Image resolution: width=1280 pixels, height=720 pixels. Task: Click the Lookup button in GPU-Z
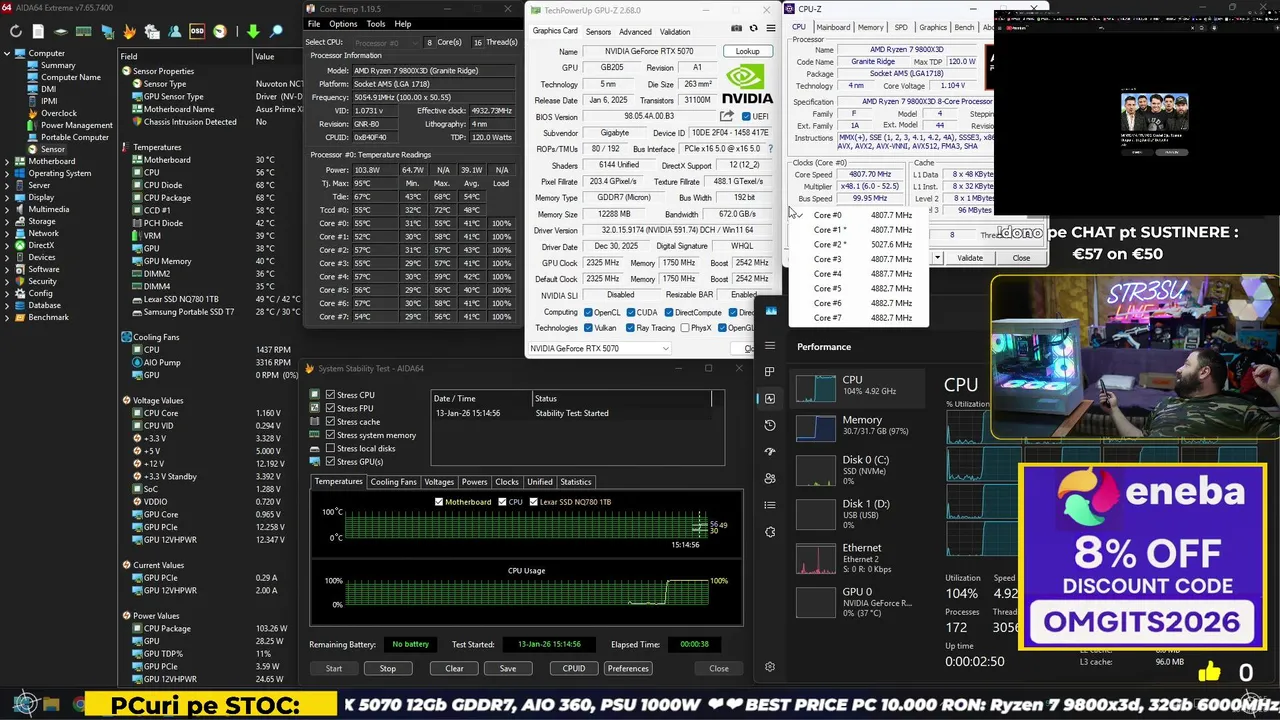747,51
